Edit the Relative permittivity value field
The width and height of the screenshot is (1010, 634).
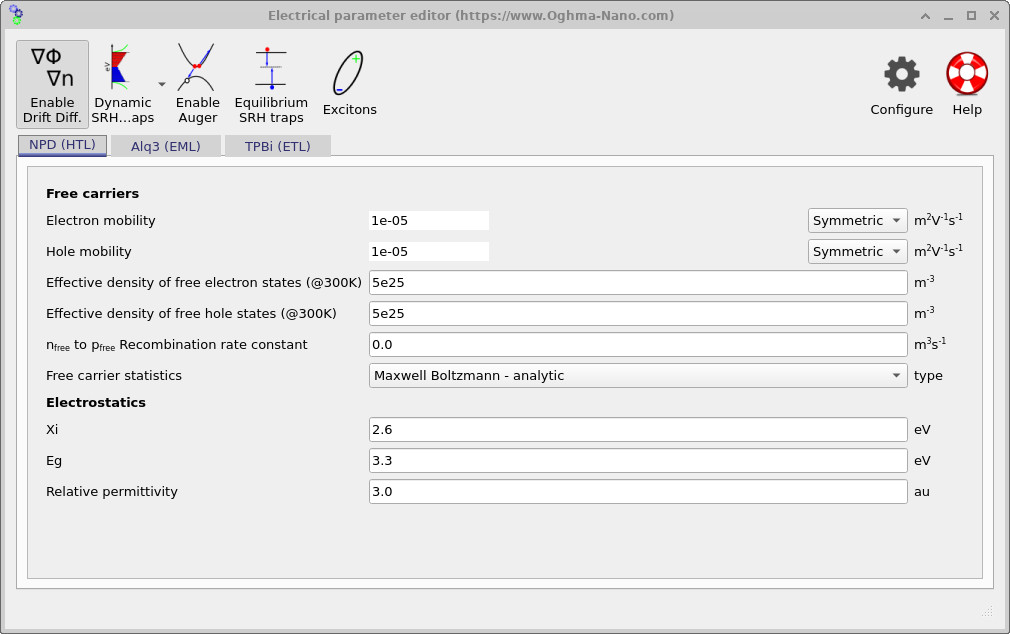[x=637, y=491]
